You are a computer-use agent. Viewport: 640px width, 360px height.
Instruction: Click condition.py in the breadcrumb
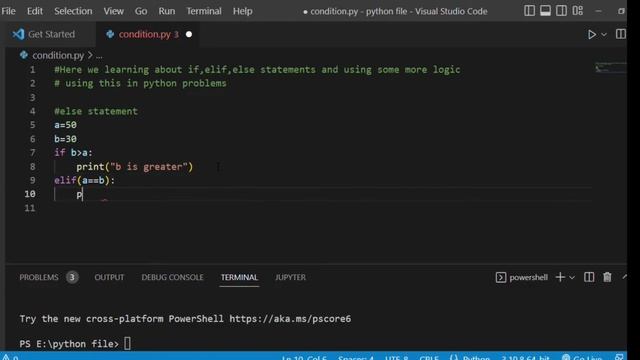point(58,55)
